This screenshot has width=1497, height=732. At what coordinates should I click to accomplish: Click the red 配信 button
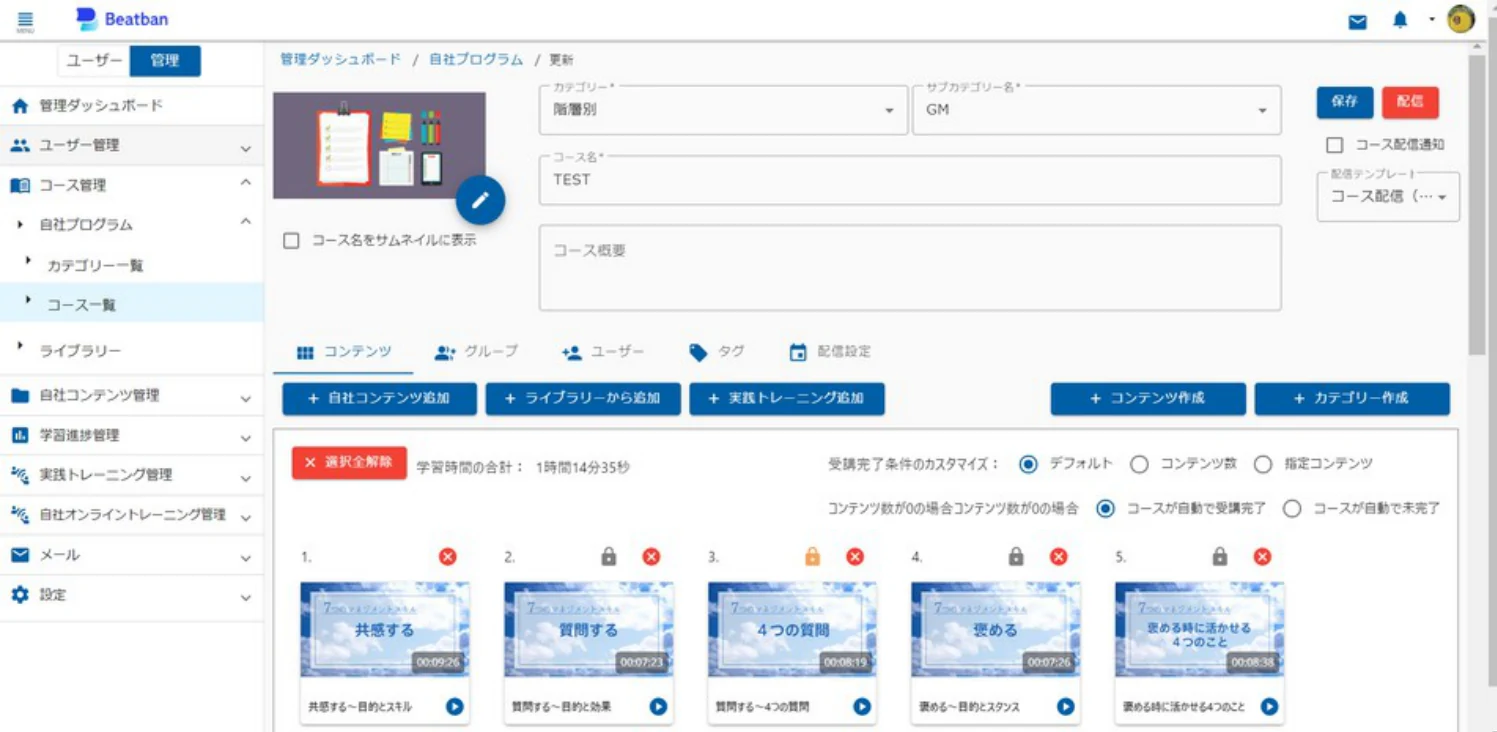(1410, 102)
